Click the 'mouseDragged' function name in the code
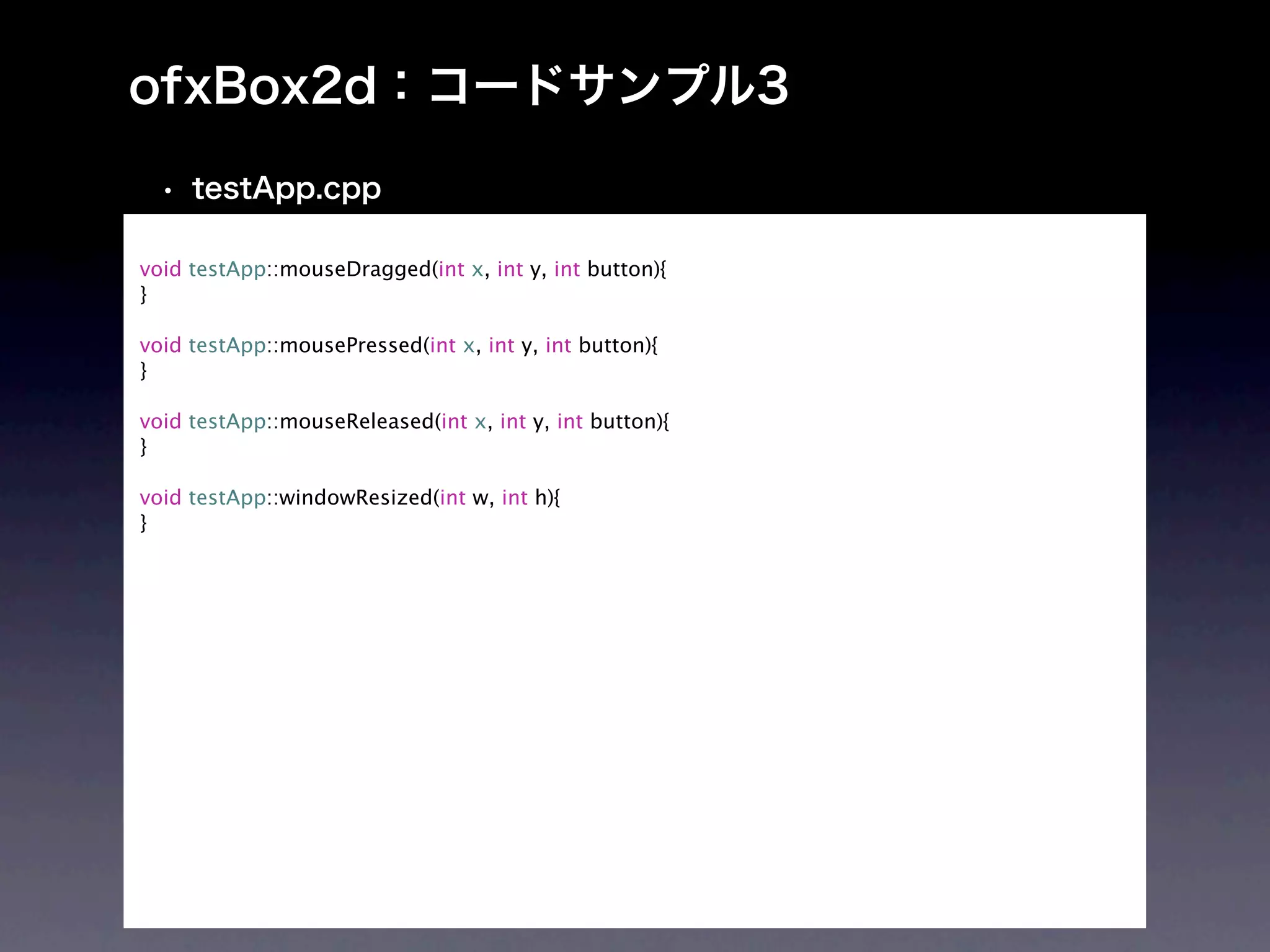Image resolution: width=1270 pixels, height=952 pixels. [x=355, y=270]
